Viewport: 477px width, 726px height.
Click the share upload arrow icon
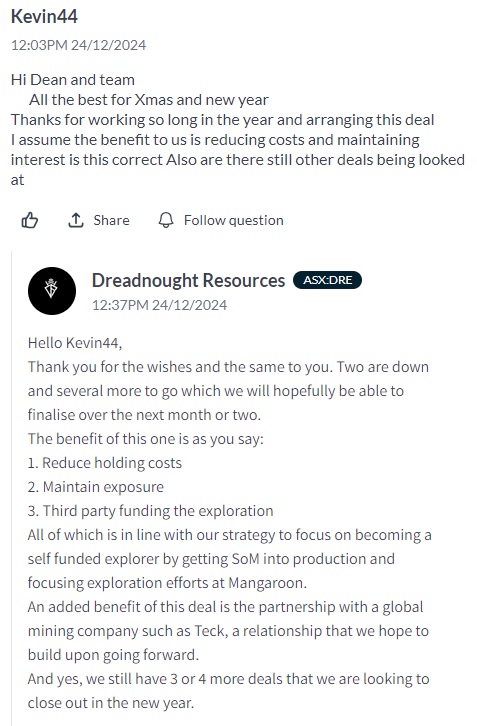pos(76,220)
